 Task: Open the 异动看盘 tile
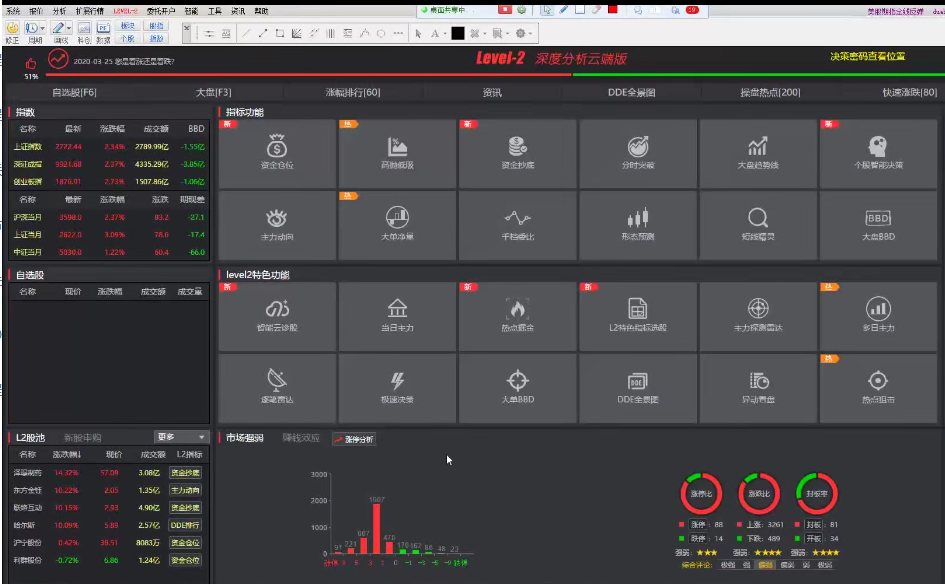click(x=758, y=388)
